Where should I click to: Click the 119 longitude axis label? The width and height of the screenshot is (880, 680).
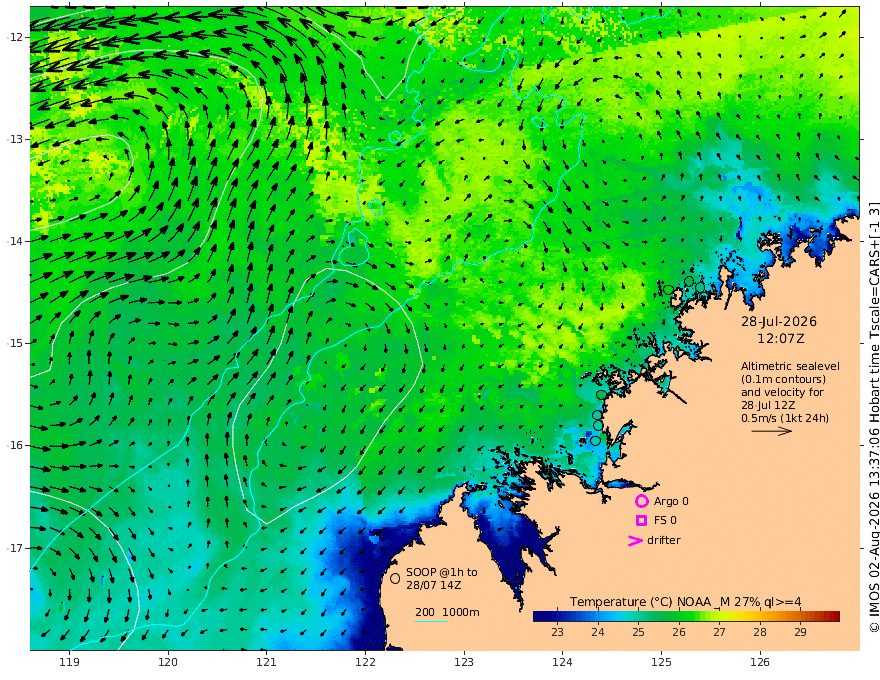click(69, 663)
